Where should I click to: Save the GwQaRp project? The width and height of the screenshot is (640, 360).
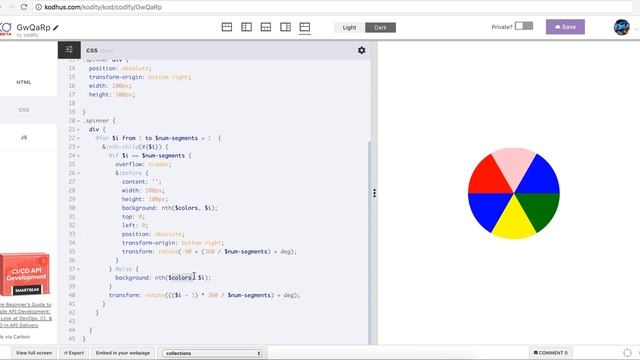[x=565, y=27]
